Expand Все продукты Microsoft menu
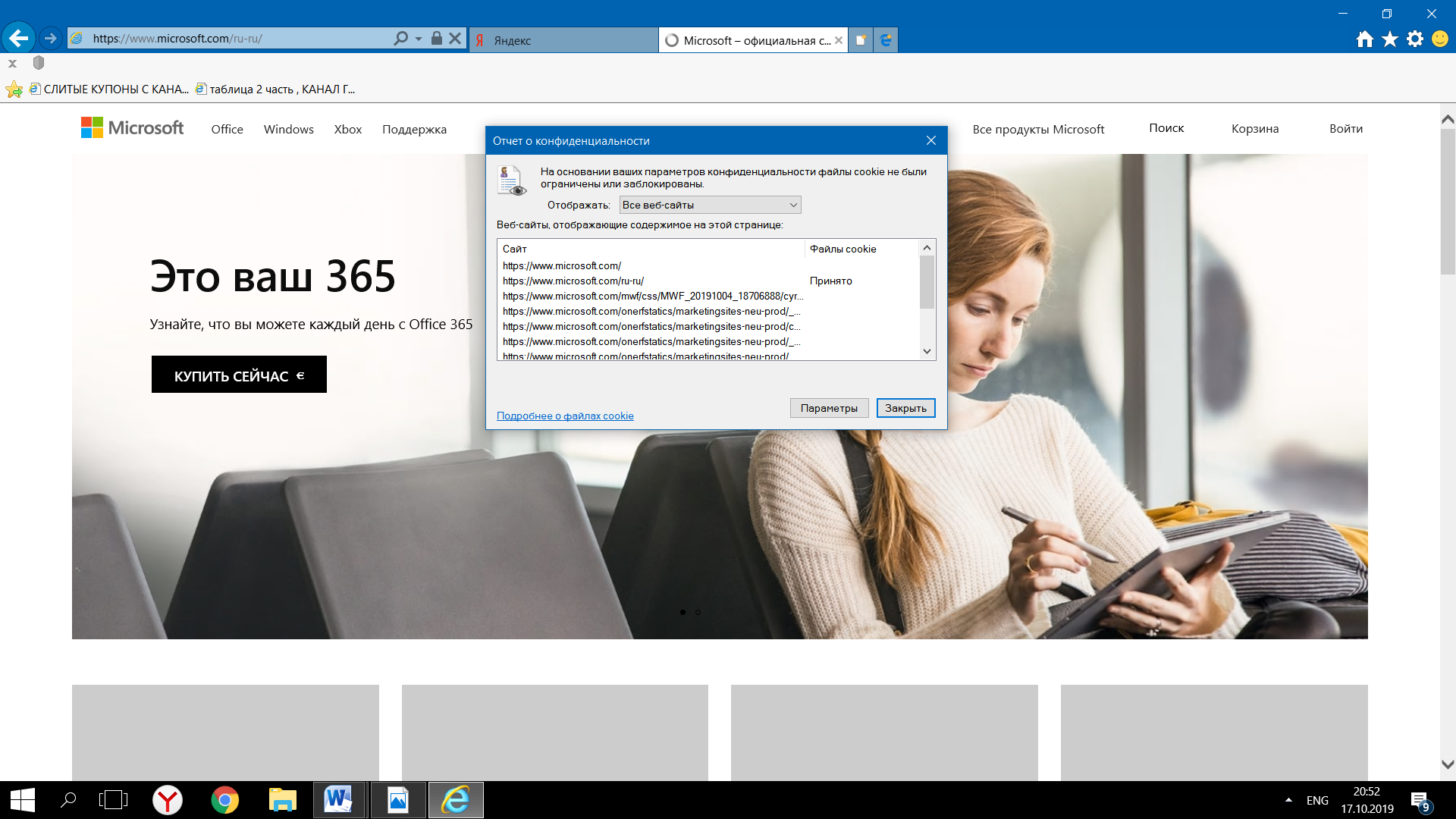Viewport: 1456px width, 819px height. point(1038,129)
